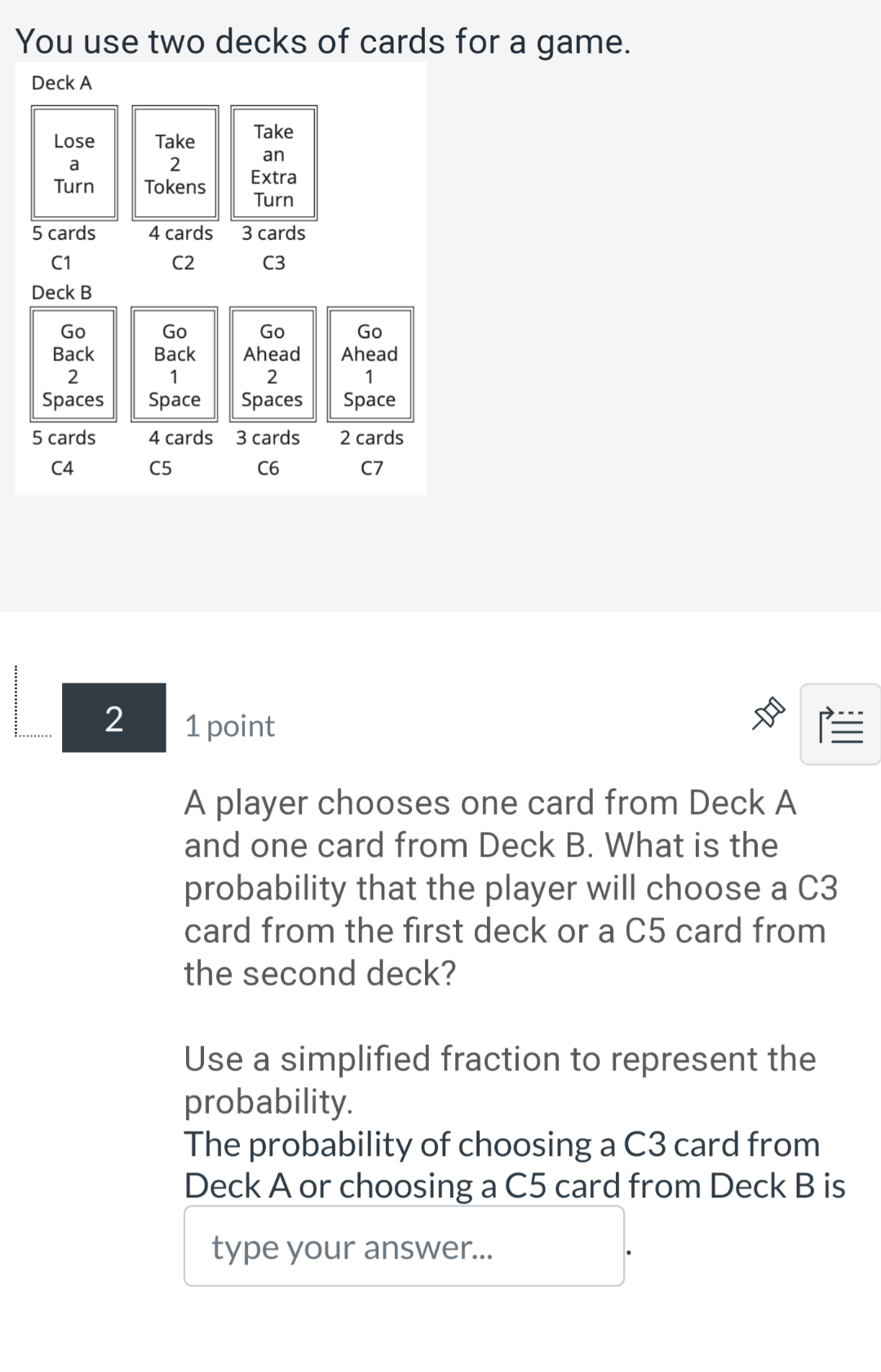Select the outline list icon on the right
This screenshot has width=881, height=1372.
pos(840,723)
